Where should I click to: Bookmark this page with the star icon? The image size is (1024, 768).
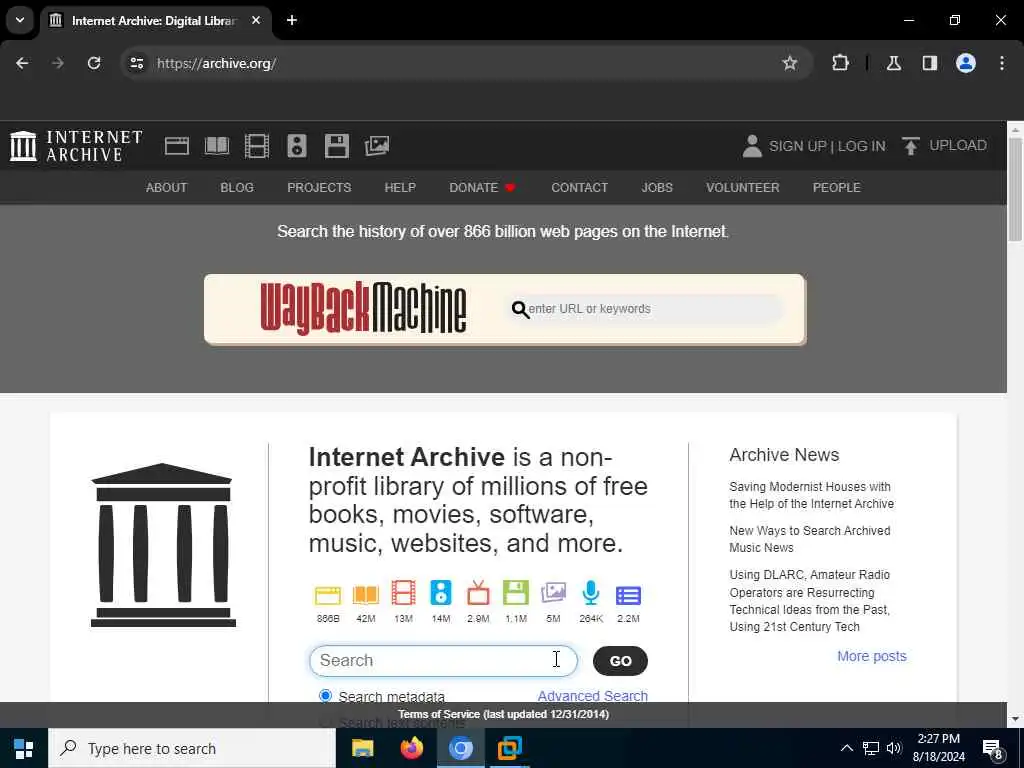click(x=790, y=63)
